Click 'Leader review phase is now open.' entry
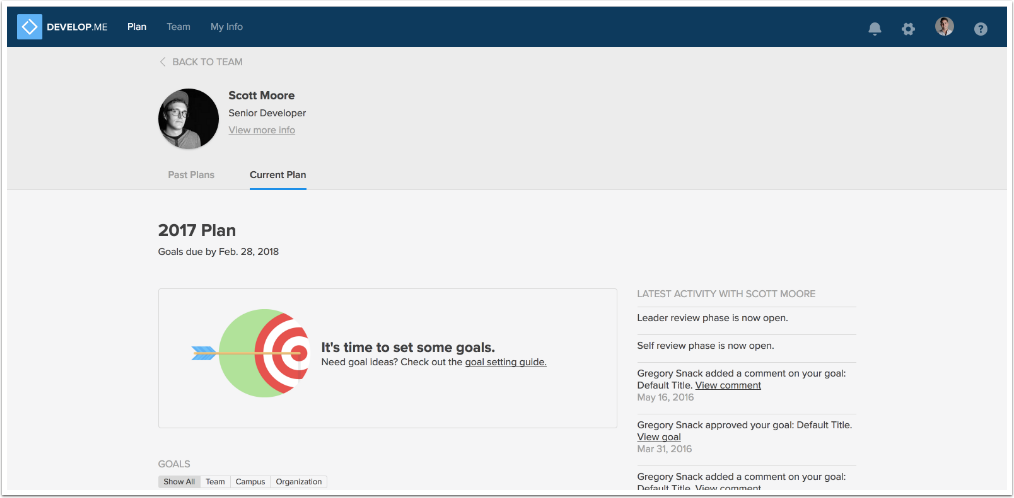This screenshot has width=1014, height=498. (713, 318)
